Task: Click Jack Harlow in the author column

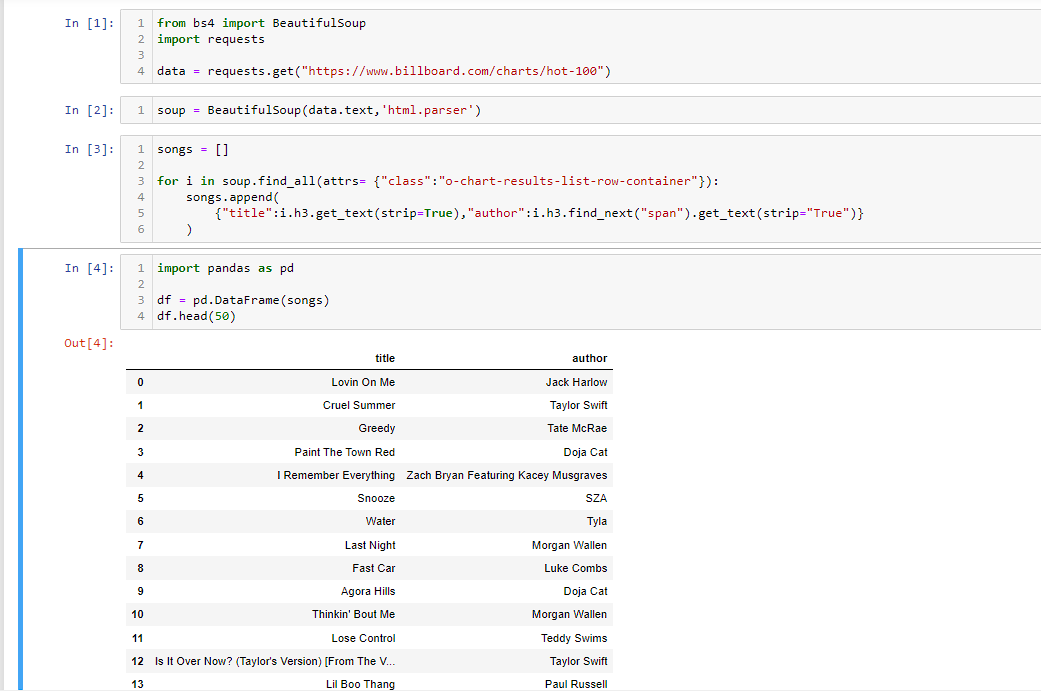Action: pos(576,381)
